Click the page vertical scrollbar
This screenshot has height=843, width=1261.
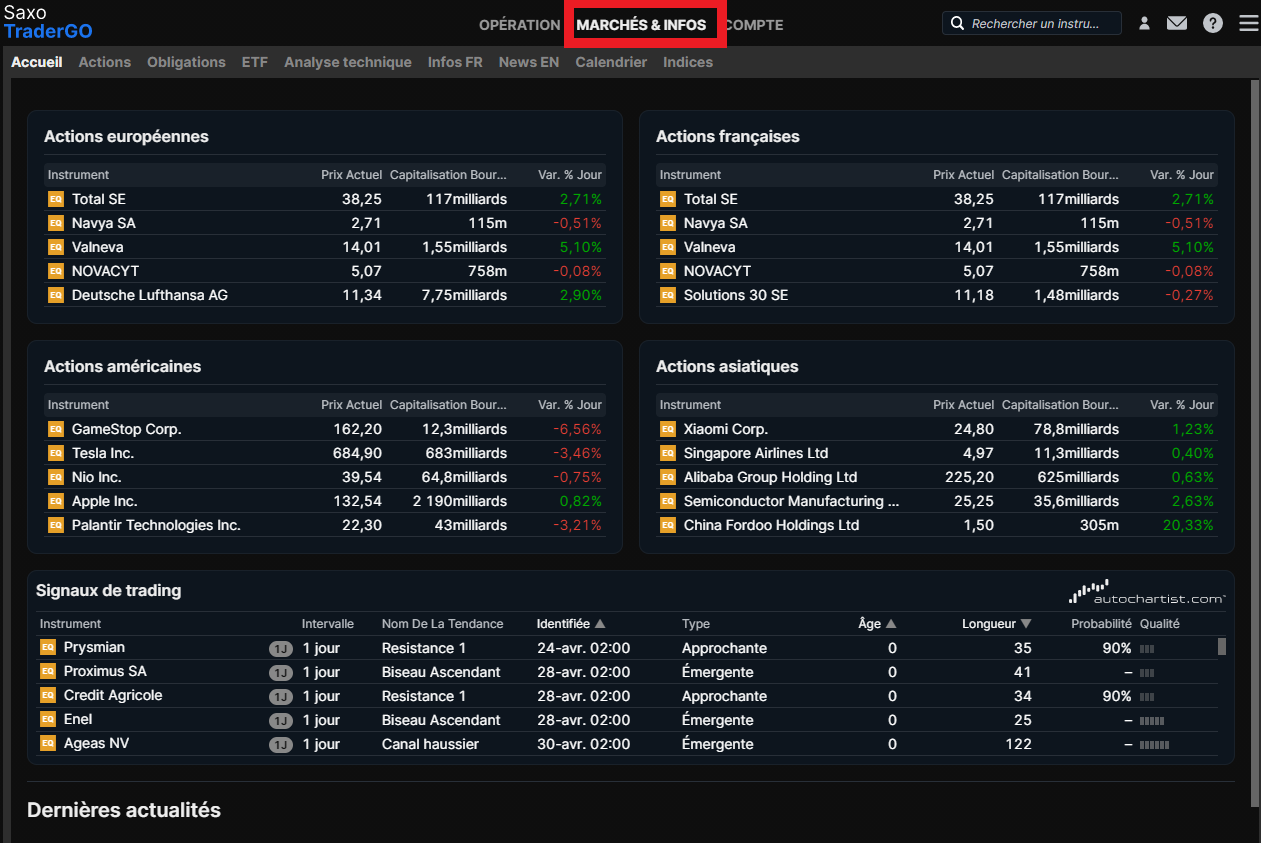pyautogui.click(x=1255, y=443)
